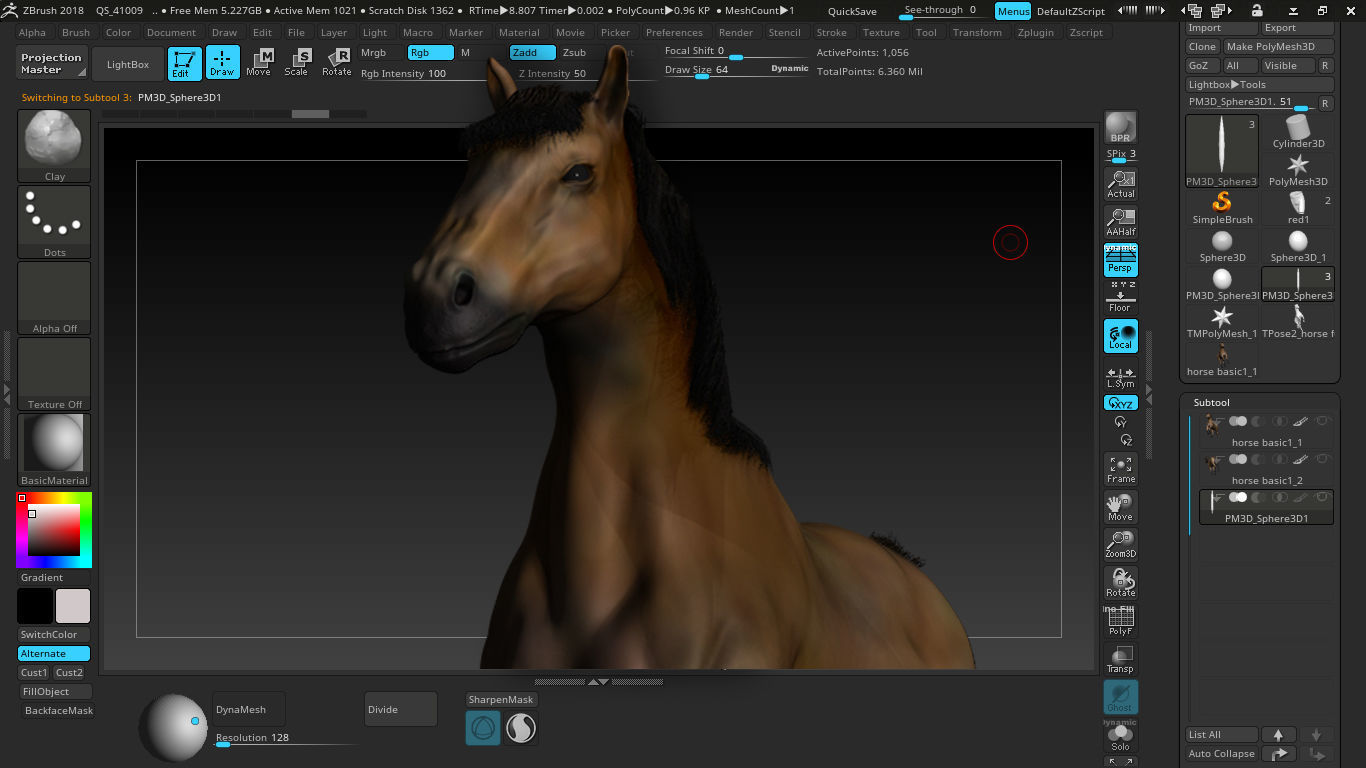Toggle PolyF polyframe display
This screenshot has width=1366, height=768.
pyautogui.click(x=1120, y=621)
